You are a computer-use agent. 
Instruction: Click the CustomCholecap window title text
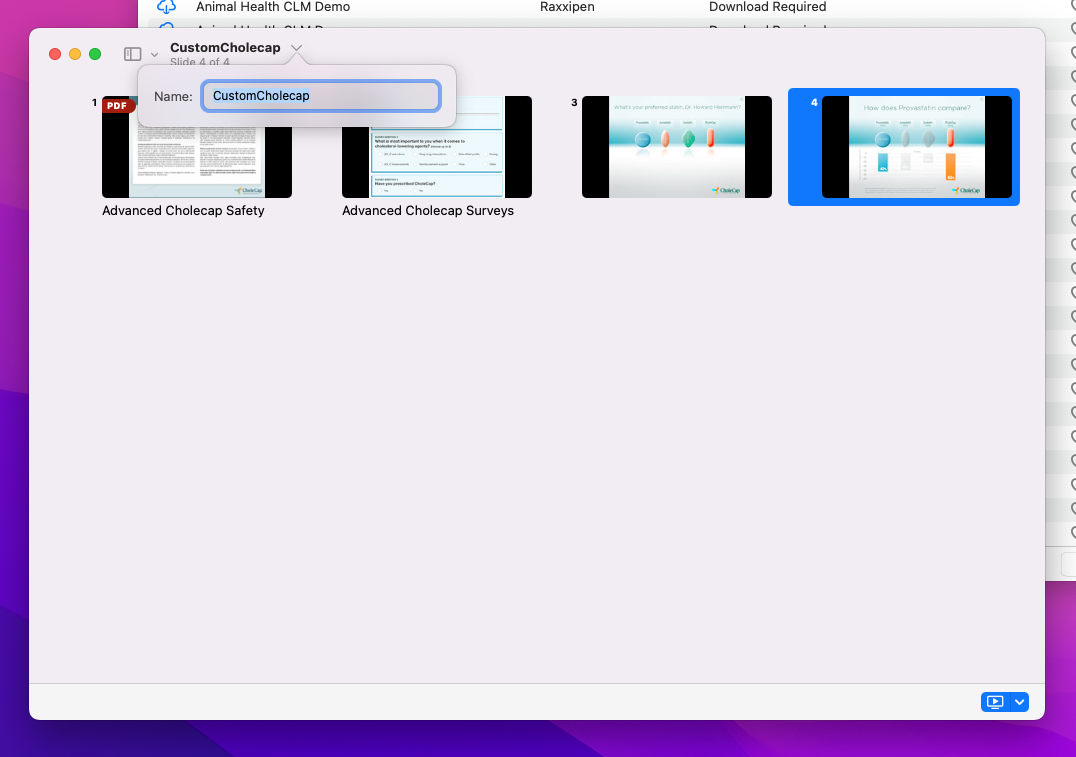(225, 48)
